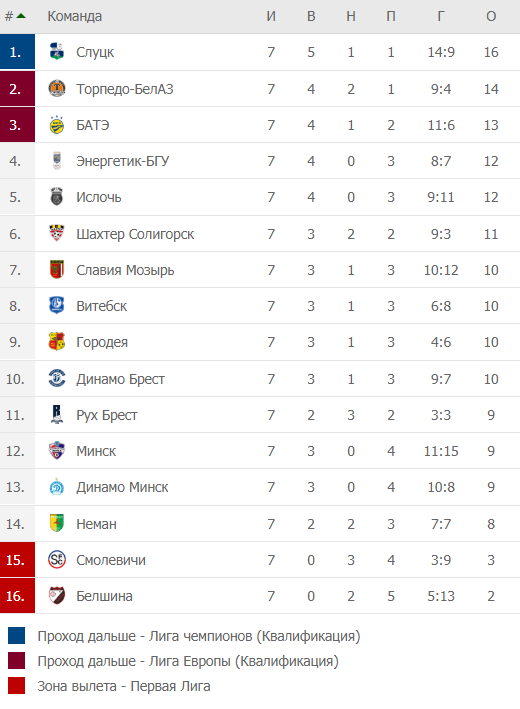
Task: Click the БАТЭ club emblem
Action: (x=57, y=125)
